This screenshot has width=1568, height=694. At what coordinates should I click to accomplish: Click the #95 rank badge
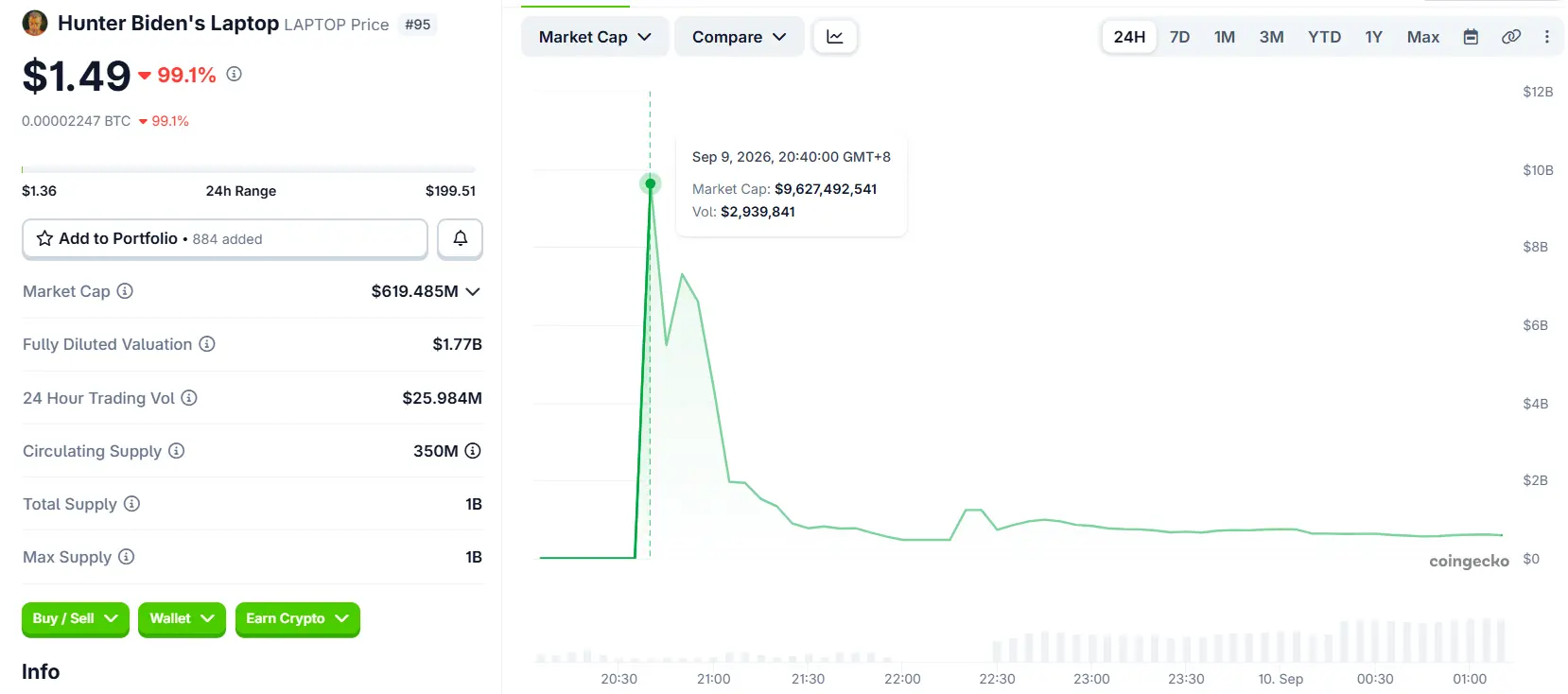[418, 25]
